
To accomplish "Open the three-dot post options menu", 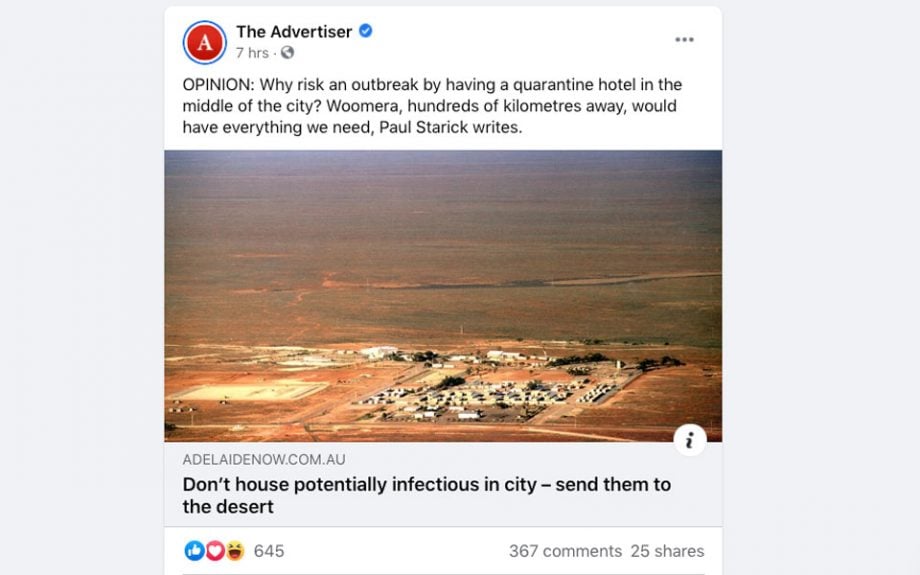I will point(684,39).
